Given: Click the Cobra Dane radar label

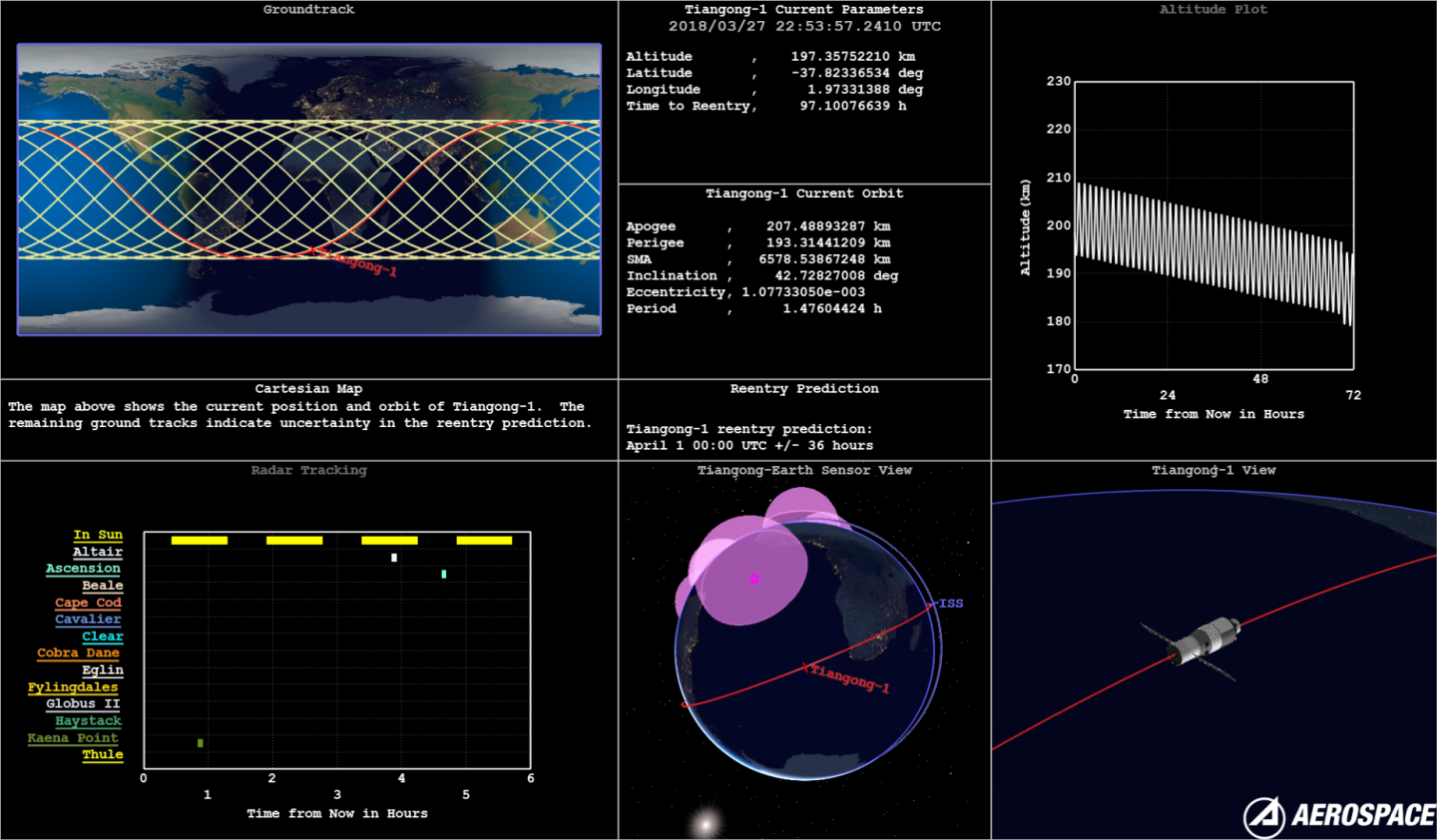Looking at the screenshot, I should point(78,653).
